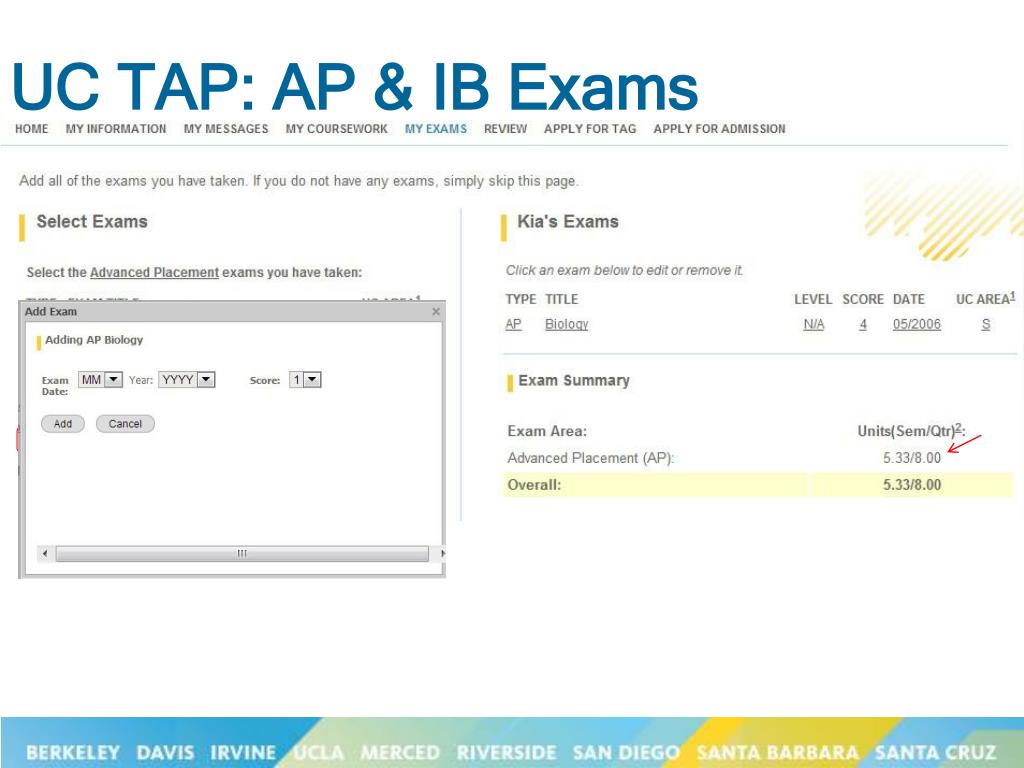Click the 'Adding AP Biology' heading
This screenshot has height=768, width=1024.
(x=94, y=340)
